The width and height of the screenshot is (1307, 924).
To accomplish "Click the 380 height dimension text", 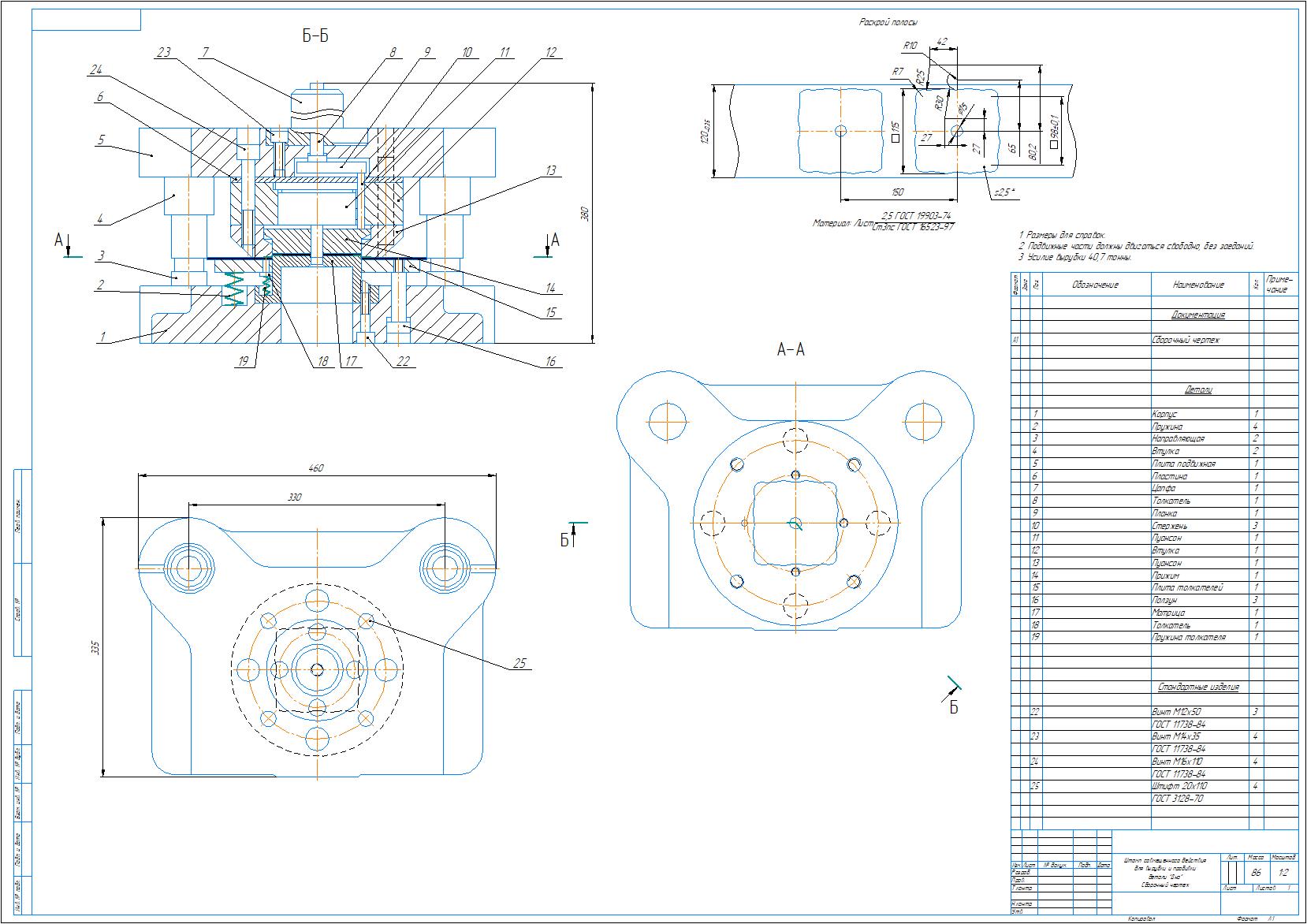I will click(x=585, y=214).
